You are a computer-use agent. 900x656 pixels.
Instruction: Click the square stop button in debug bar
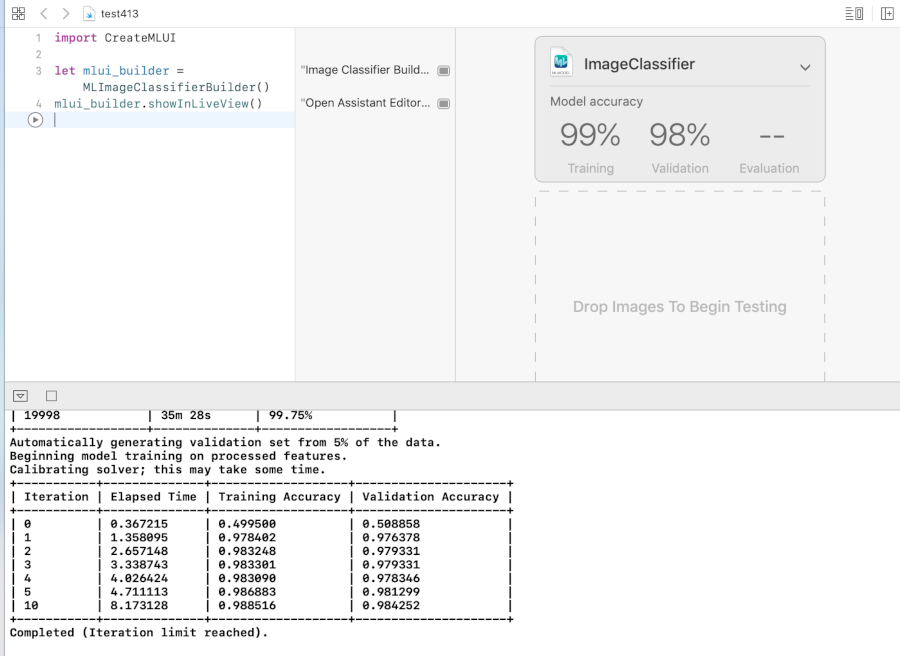(x=51, y=396)
